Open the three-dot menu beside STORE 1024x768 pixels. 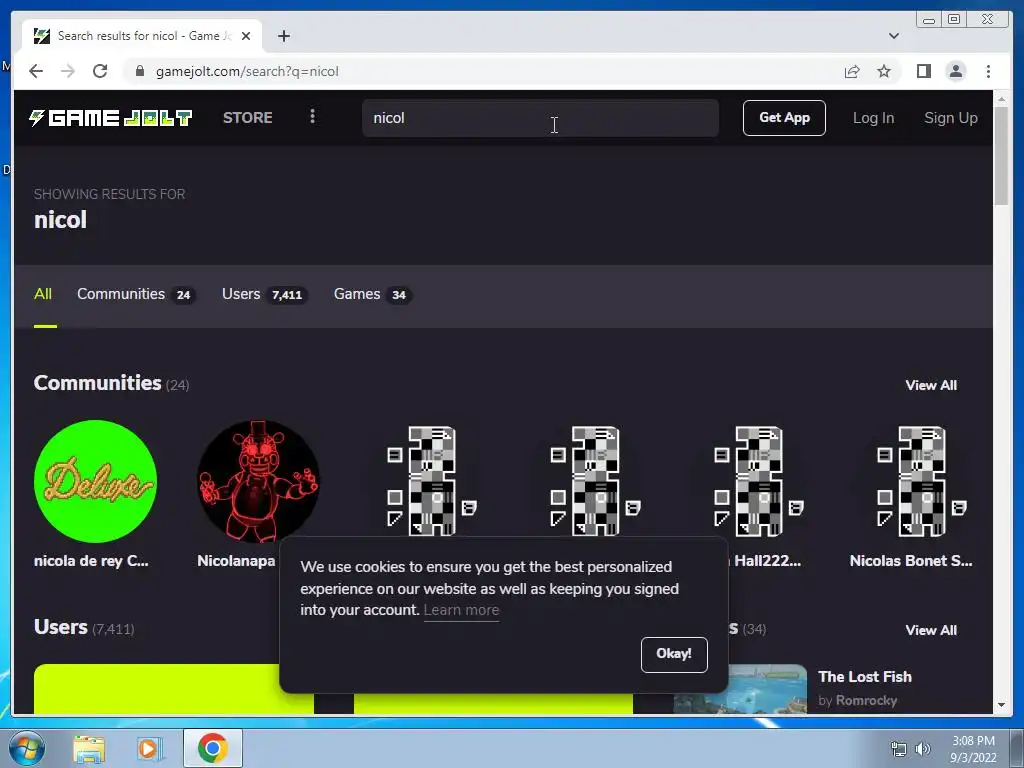coord(312,116)
